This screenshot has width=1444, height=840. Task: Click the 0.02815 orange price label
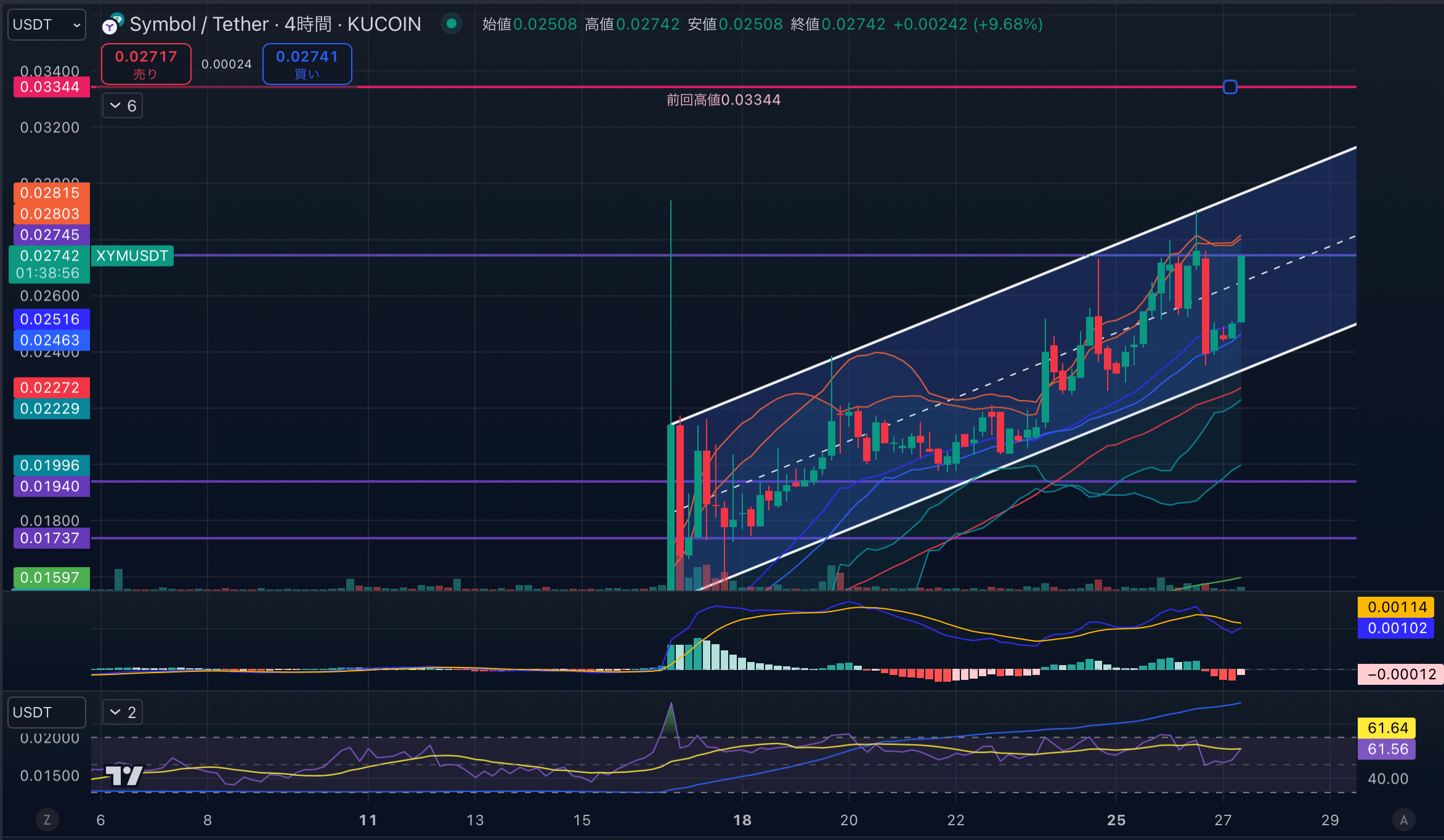tap(51, 193)
